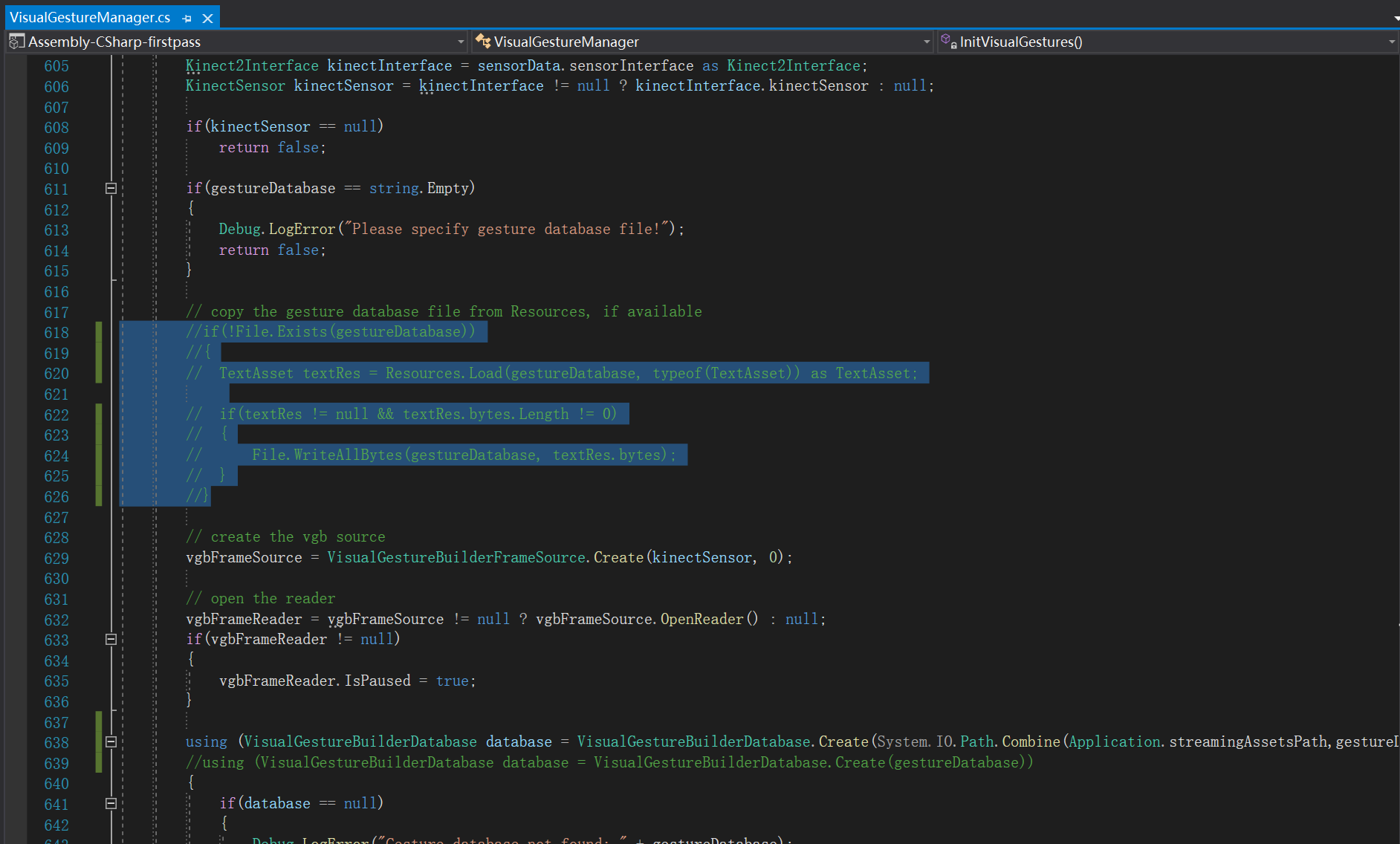The image size is (1400, 844).
Task: Click the class icon beside VisualGestureManager
Action: tap(483, 42)
